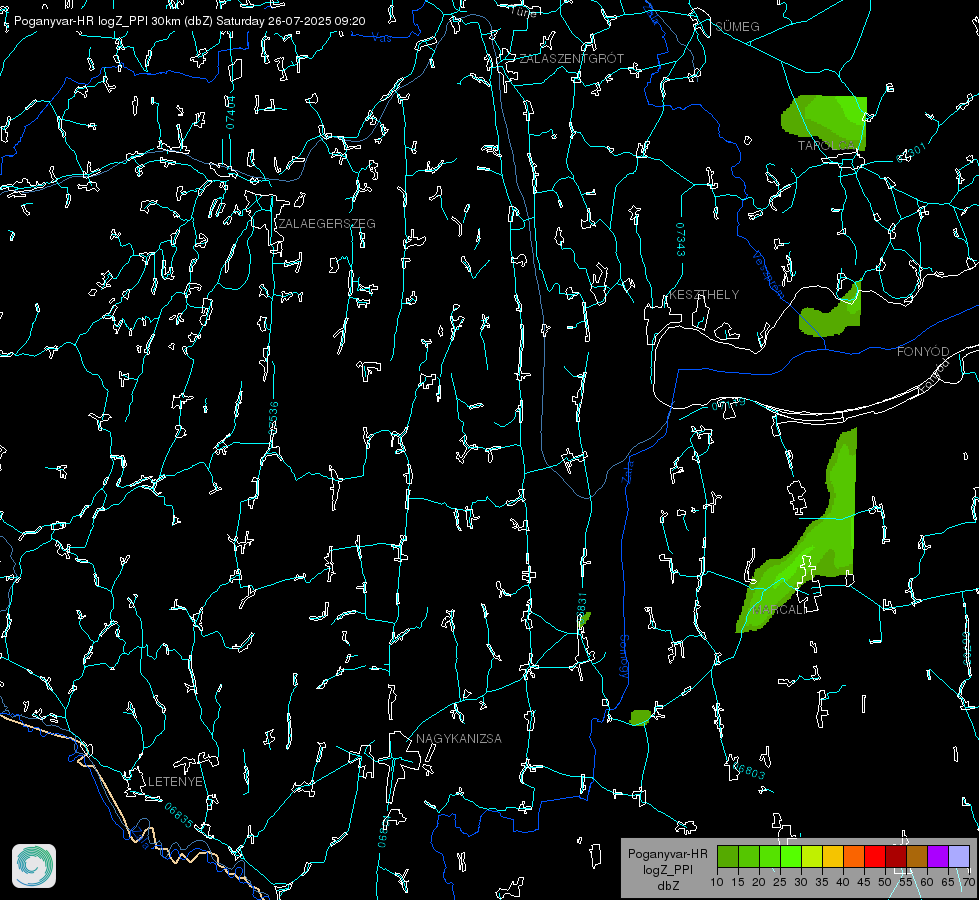Click the MARCALI town label
The width and height of the screenshot is (979, 900).
click(x=779, y=610)
